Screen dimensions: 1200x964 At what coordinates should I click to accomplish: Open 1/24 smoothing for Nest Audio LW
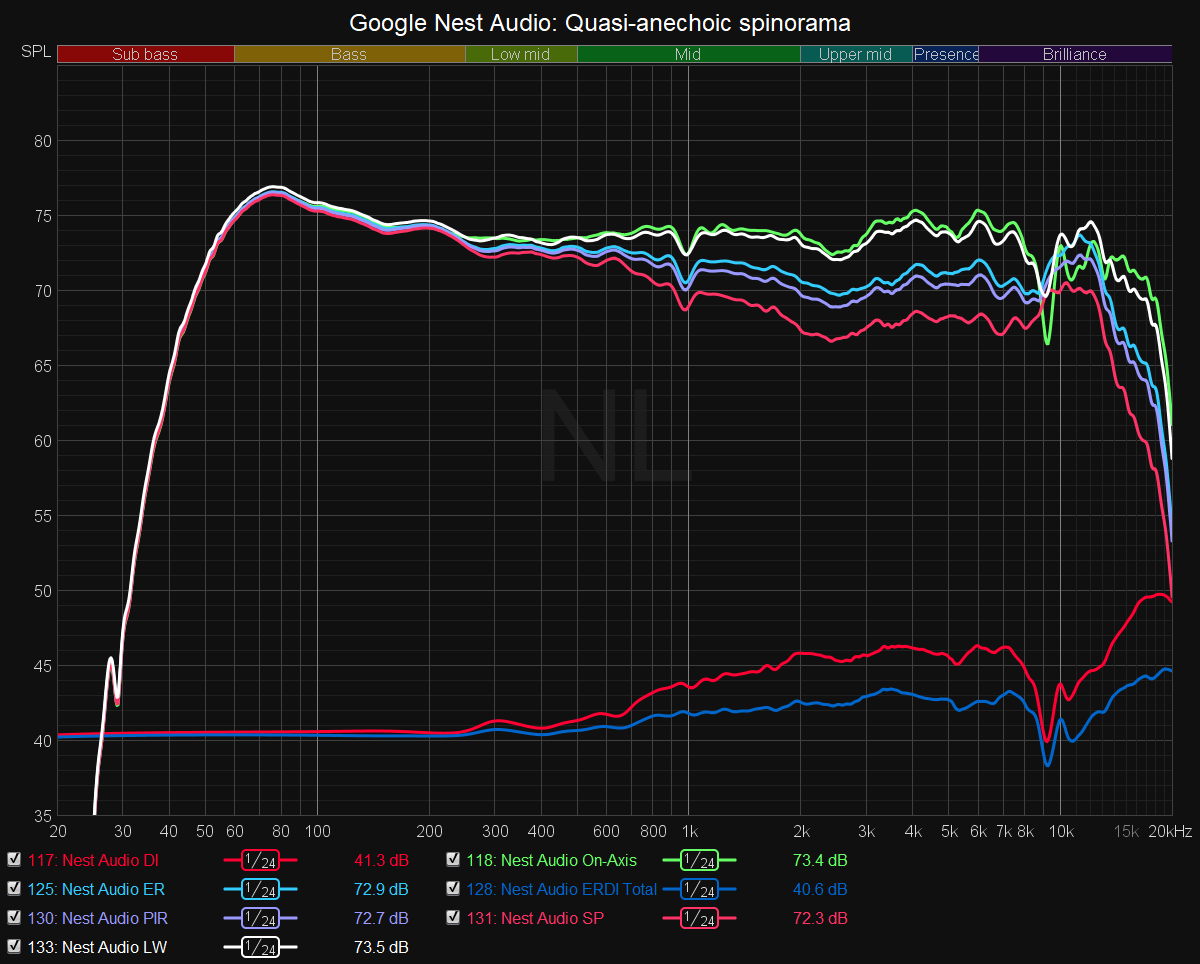pyautogui.click(x=261, y=947)
